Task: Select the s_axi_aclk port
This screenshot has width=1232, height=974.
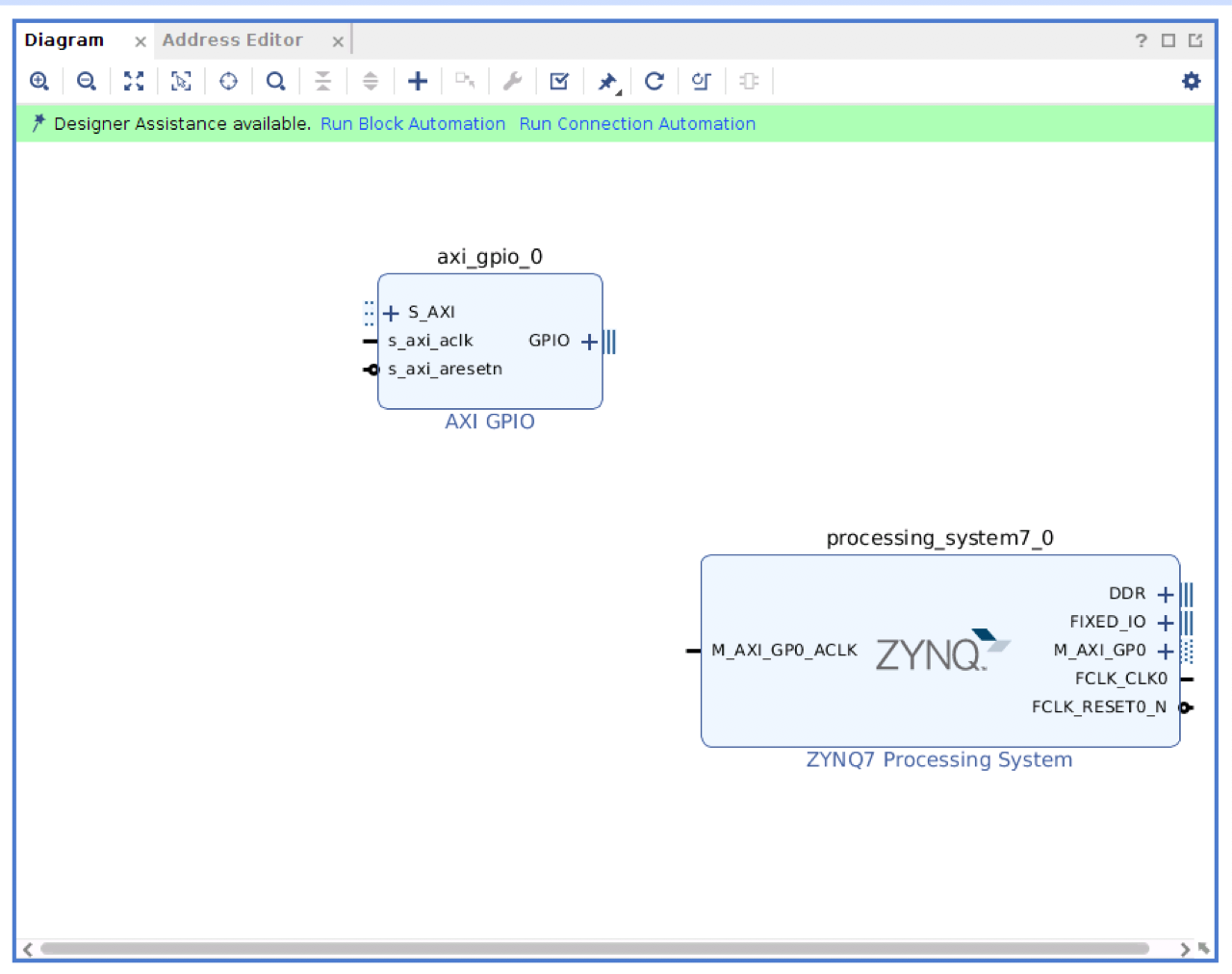Action: click(430, 341)
